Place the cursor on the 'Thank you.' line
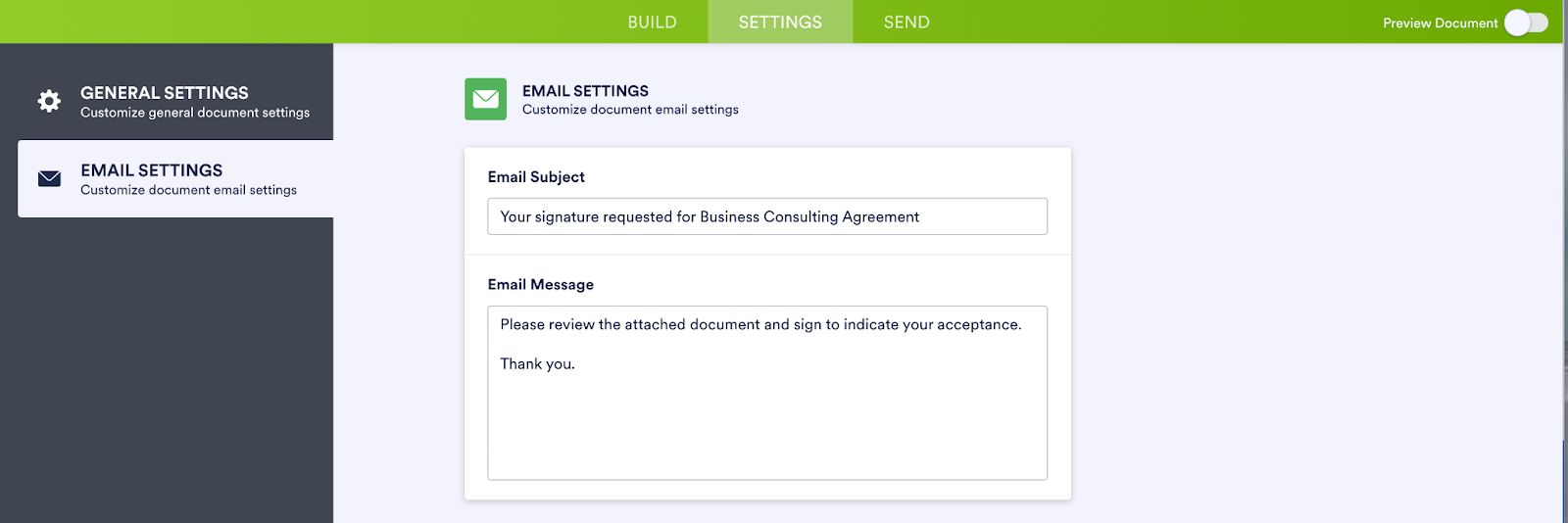The height and width of the screenshot is (523, 1568). 537,364
